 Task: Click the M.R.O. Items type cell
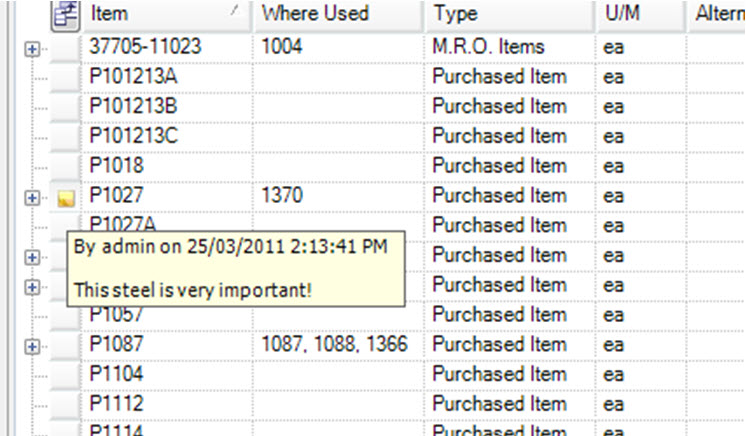[x=488, y=46]
